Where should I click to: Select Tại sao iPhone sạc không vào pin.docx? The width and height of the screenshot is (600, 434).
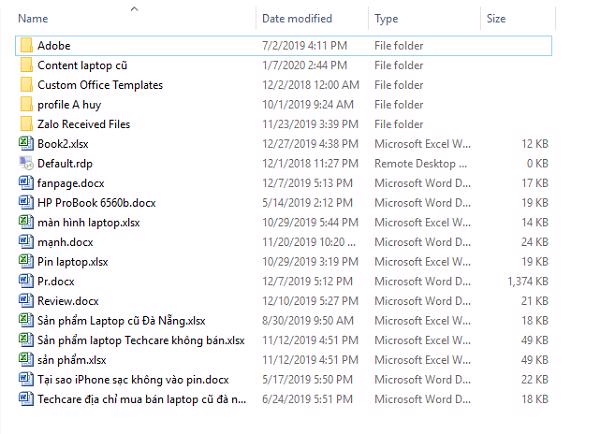(133, 379)
